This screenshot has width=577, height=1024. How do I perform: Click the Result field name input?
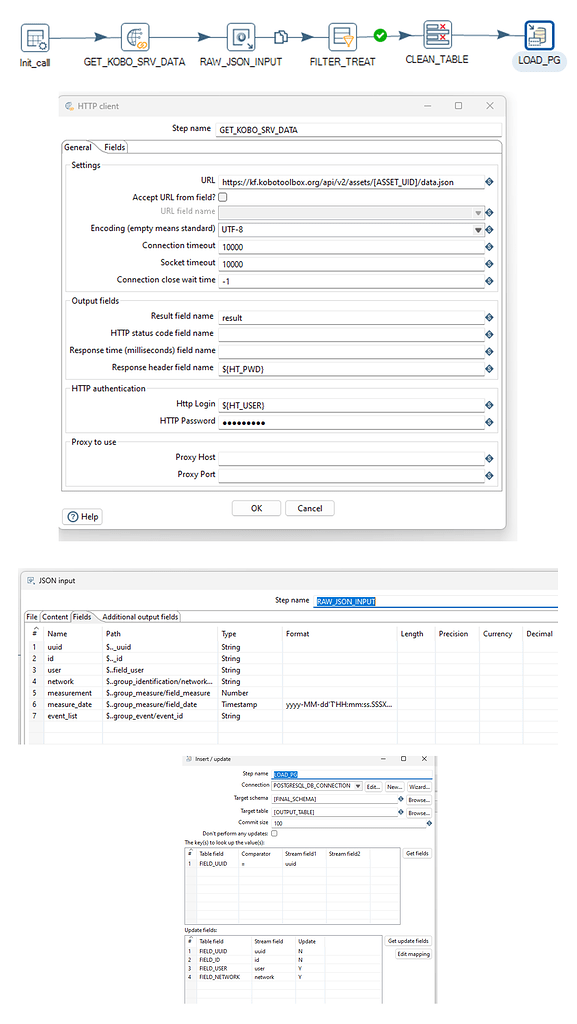[x=352, y=317]
